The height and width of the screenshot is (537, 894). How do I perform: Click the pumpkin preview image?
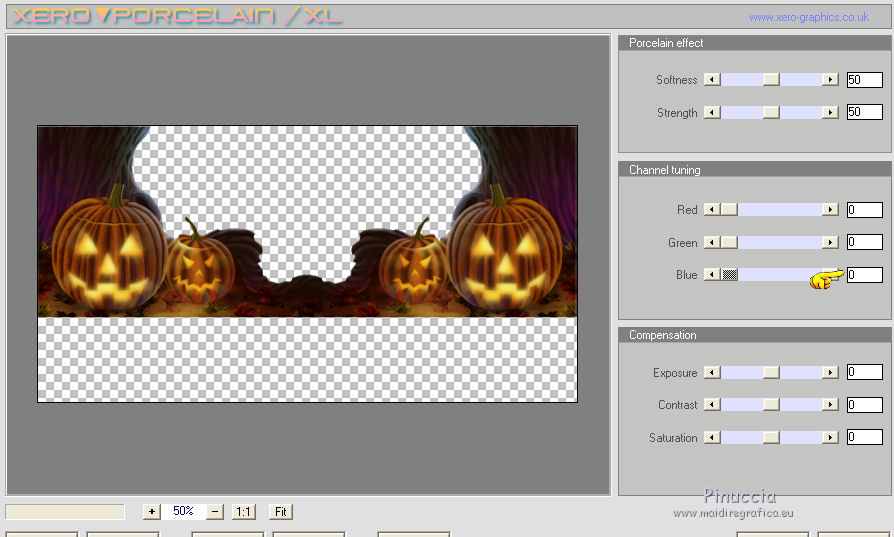307,264
